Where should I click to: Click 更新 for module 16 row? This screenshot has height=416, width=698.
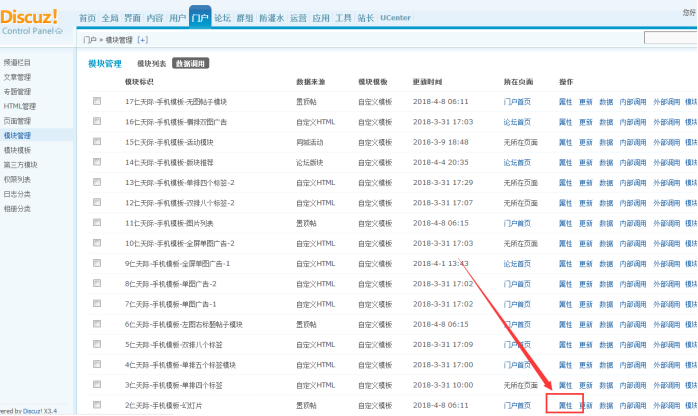[x=586, y=122]
